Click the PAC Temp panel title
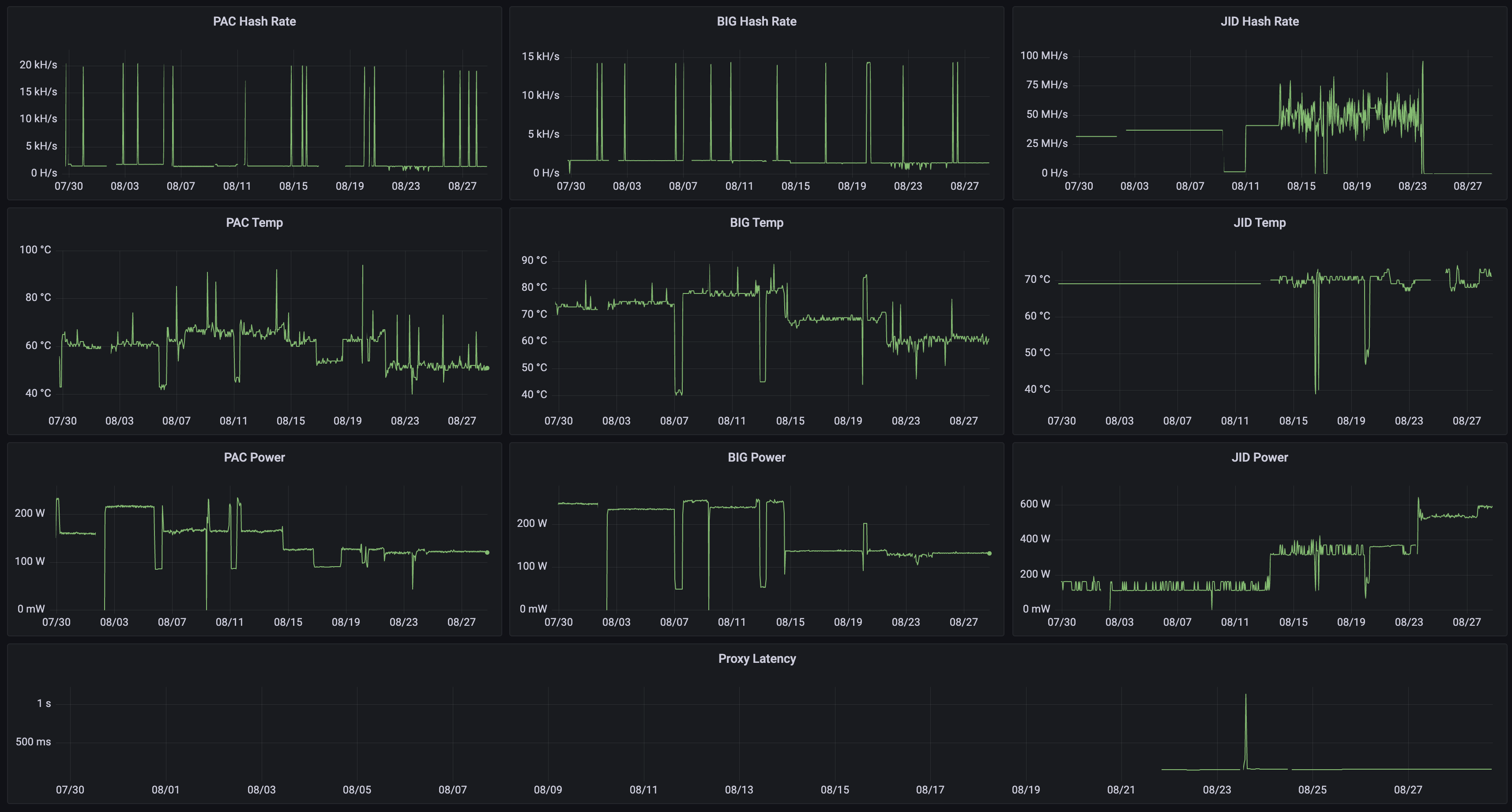Screen dimensions: 1512x812 (x=254, y=223)
